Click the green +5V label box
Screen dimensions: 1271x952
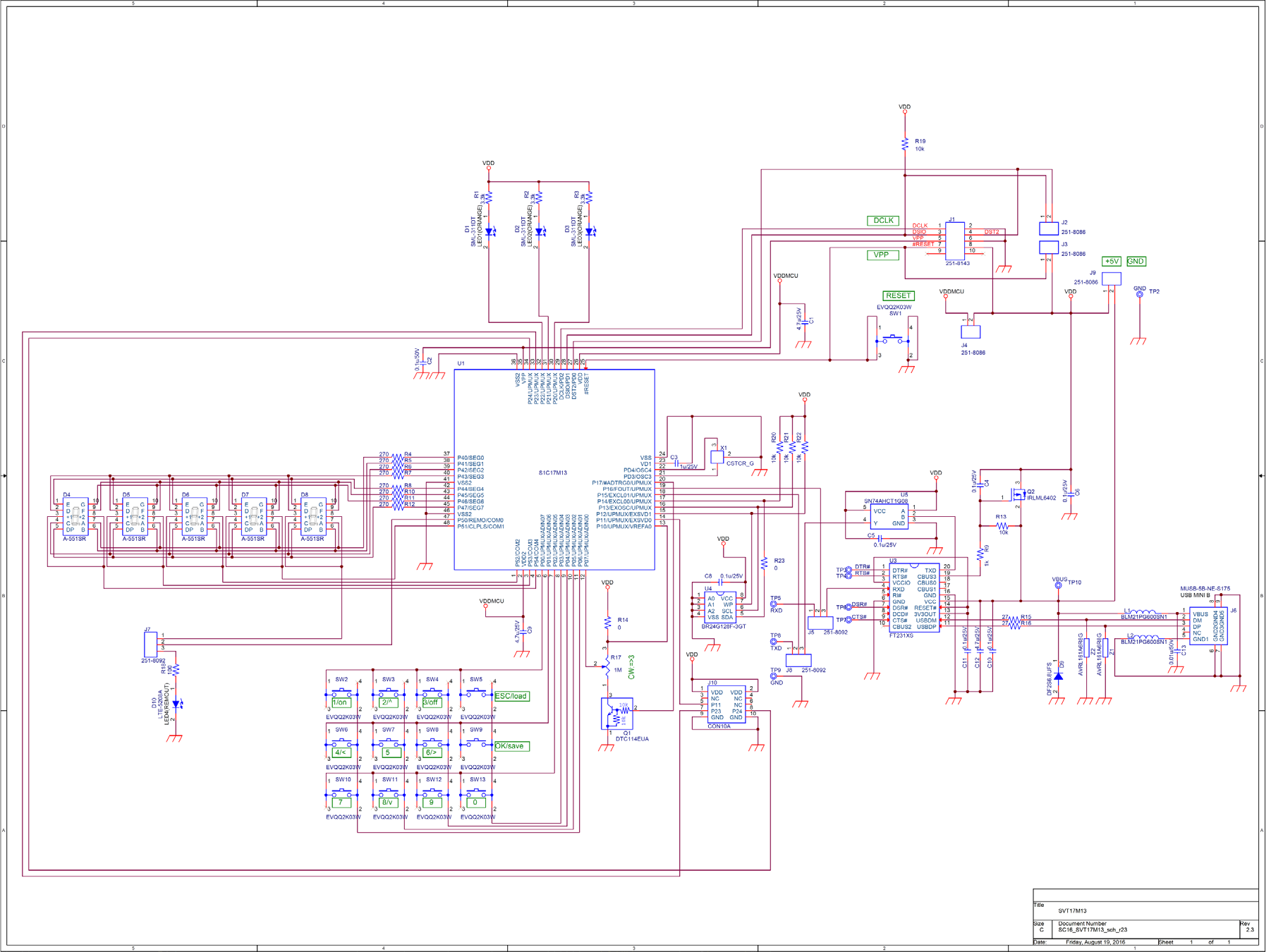(x=1111, y=262)
